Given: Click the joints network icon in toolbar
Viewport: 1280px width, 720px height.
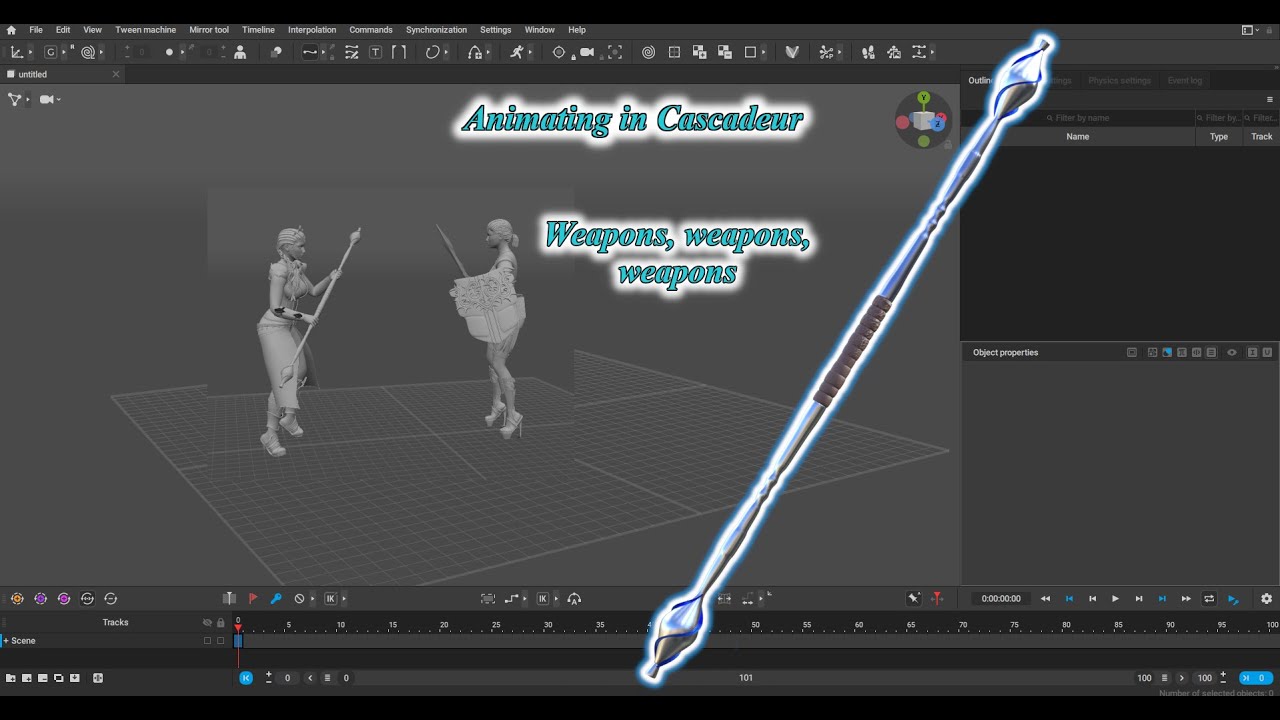Looking at the screenshot, I should [x=826, y=52].
